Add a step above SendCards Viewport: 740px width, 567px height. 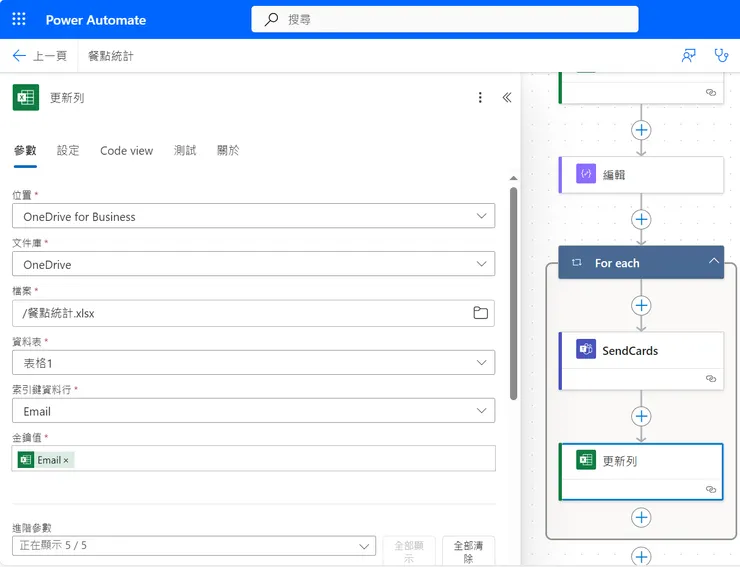click(x=641, y=305)
